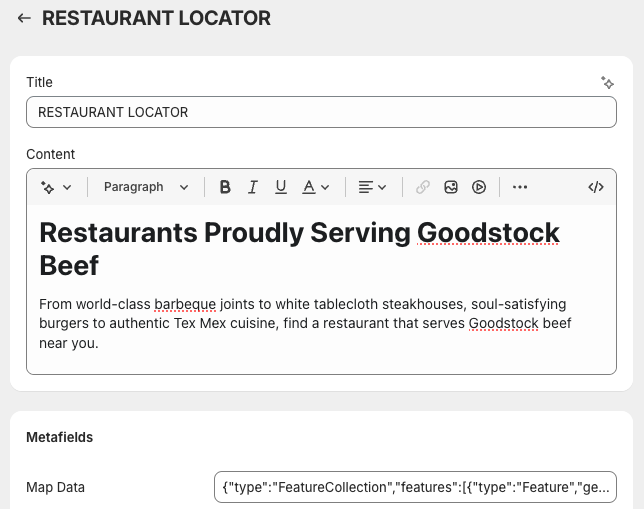Open the Paragraph style dropdown

pyautogui.click(x=146, y=187)
